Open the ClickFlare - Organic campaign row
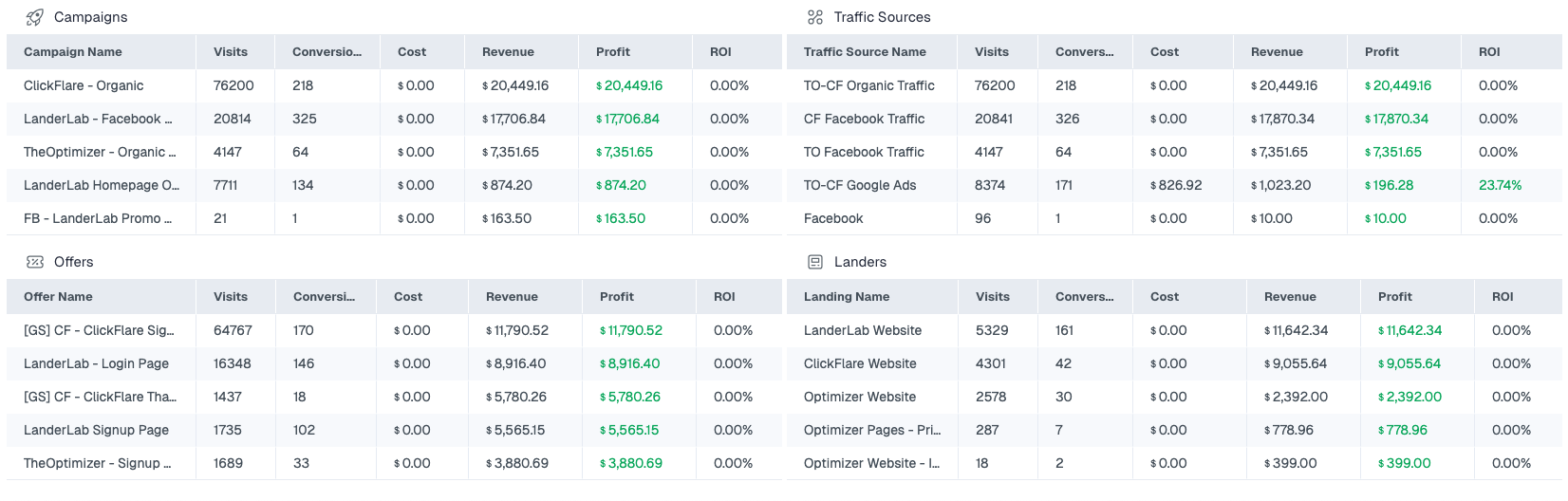 click(84, 85)
